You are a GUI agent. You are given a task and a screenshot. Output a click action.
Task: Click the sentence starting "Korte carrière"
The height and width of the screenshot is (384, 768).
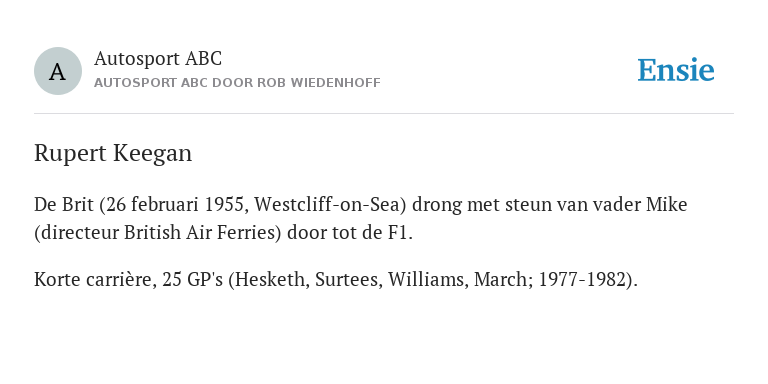click(336, 280)
